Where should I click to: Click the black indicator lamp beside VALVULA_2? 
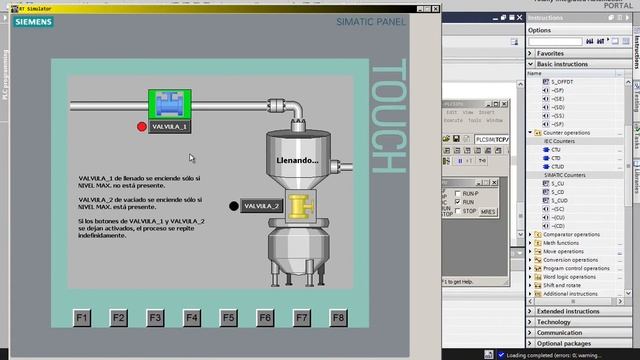coord(233,206)
